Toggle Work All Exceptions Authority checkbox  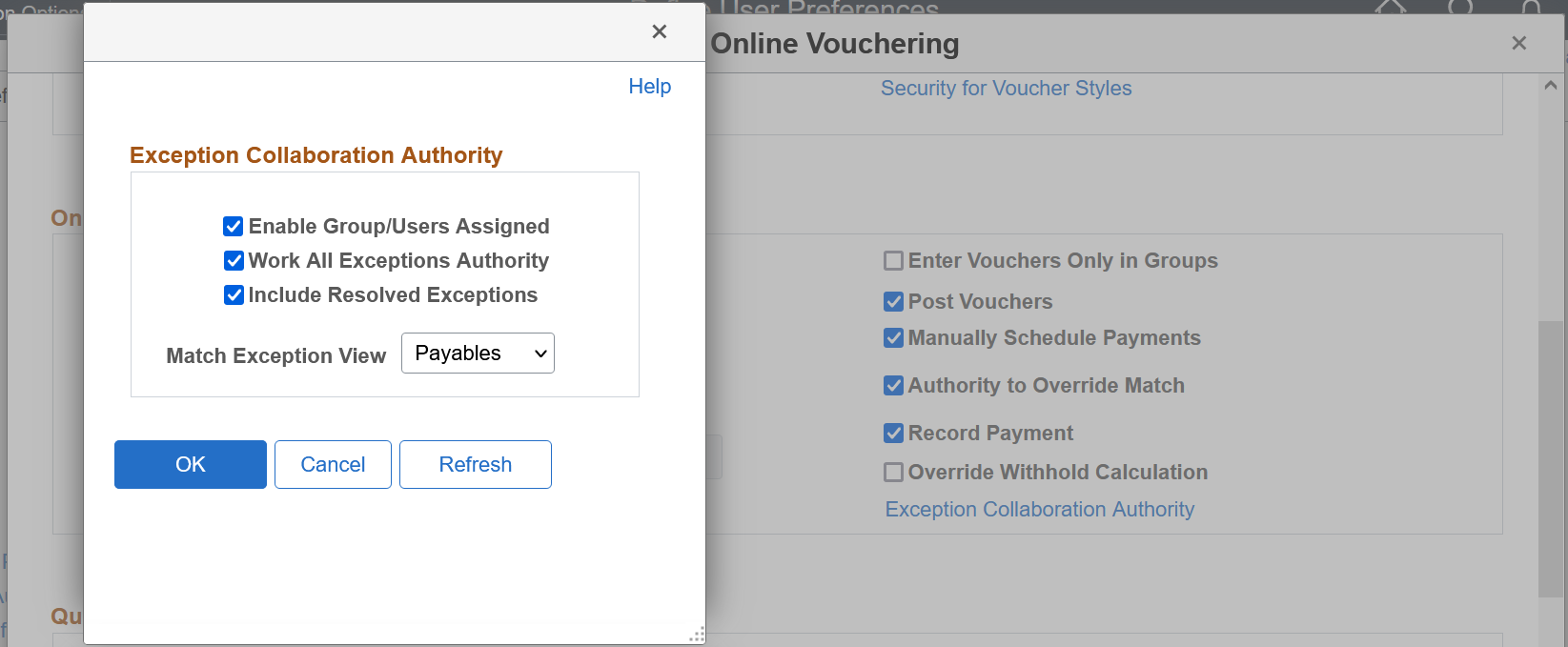tap(234, 261)
